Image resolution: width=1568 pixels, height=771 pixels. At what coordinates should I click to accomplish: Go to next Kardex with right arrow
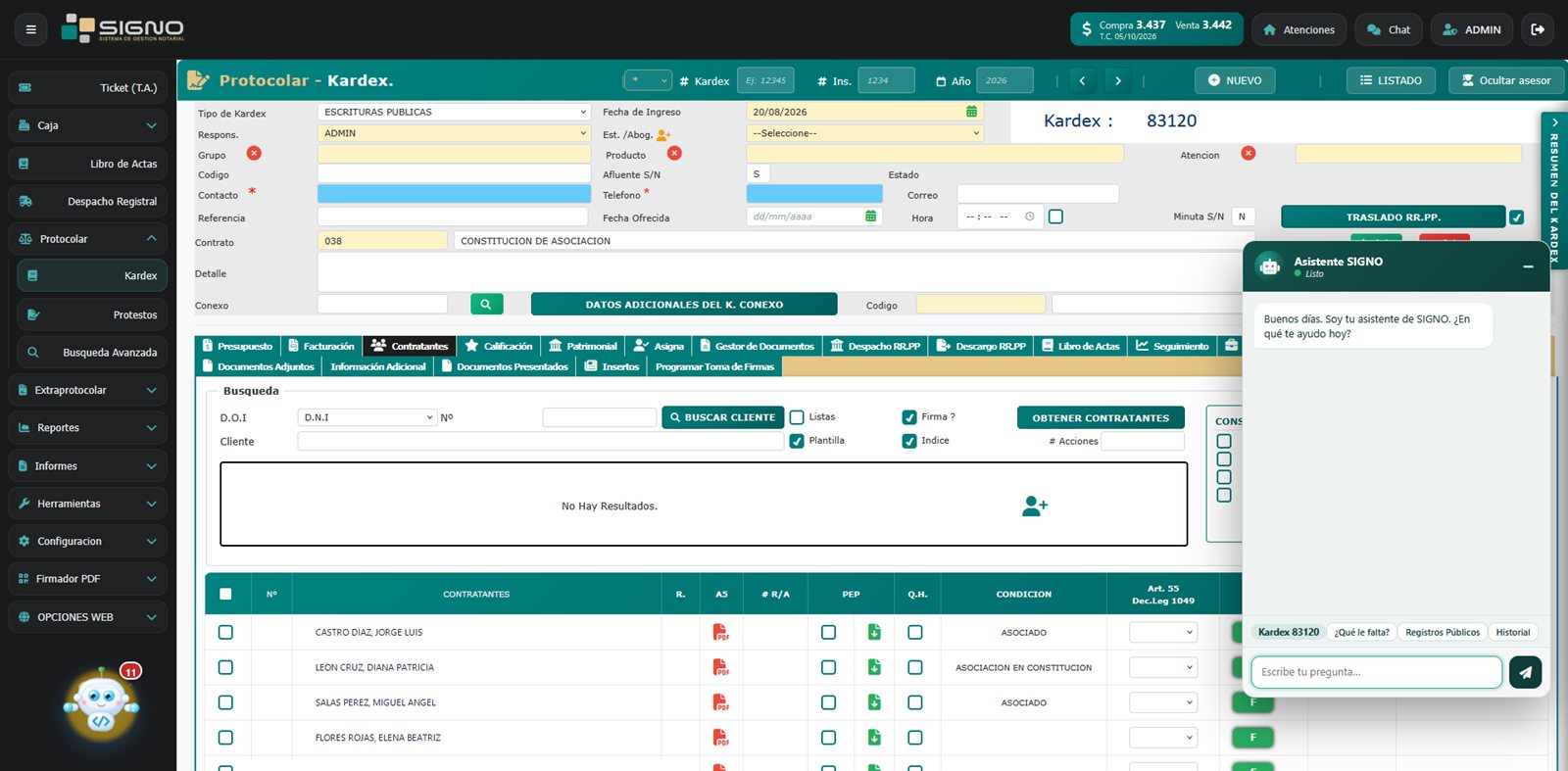point(1117,80)
